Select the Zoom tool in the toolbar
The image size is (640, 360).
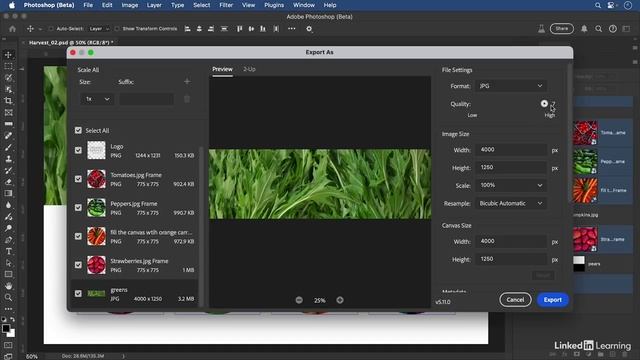[9, 298]
